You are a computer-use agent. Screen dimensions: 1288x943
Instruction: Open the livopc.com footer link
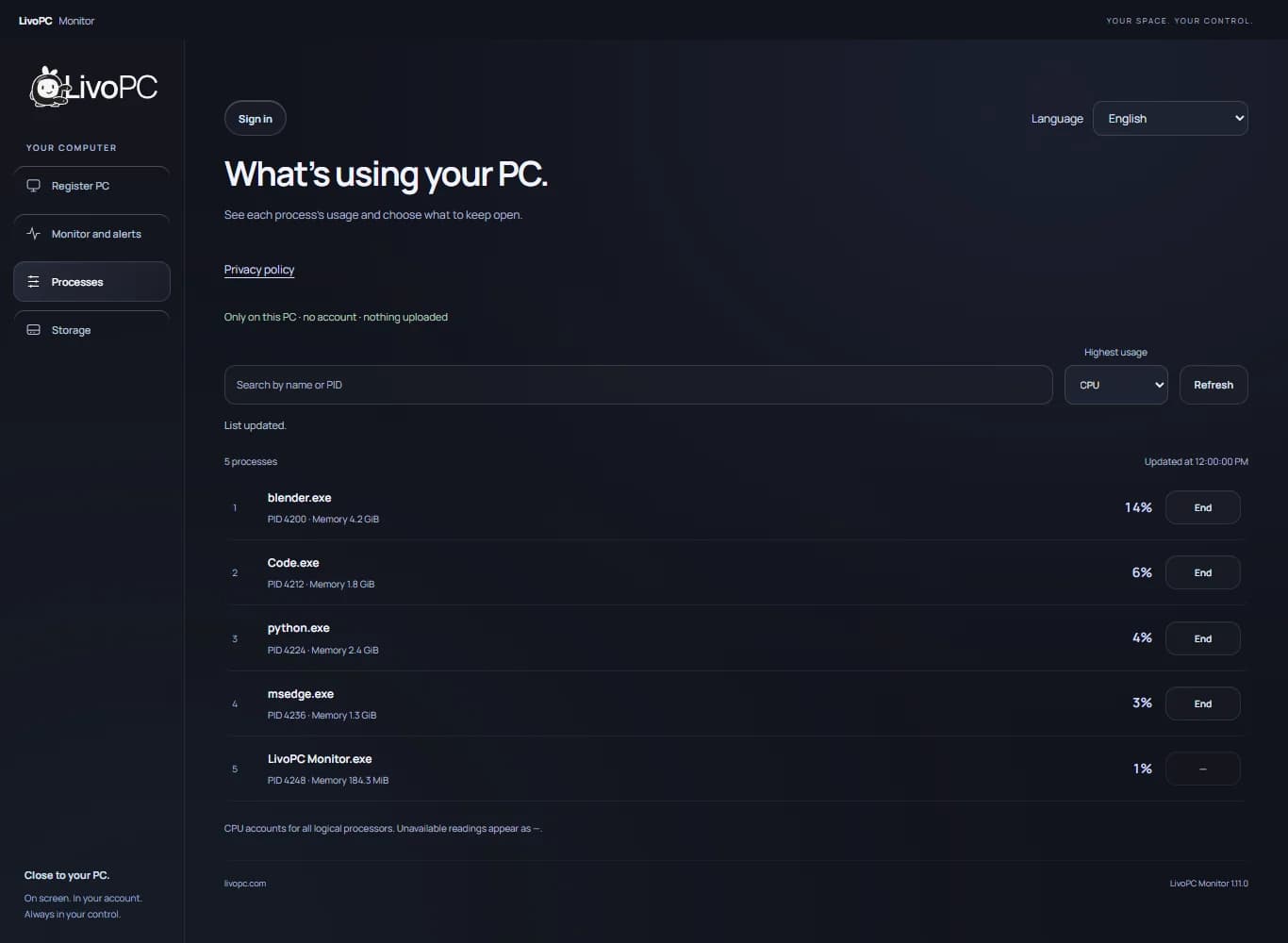[245, 884]
